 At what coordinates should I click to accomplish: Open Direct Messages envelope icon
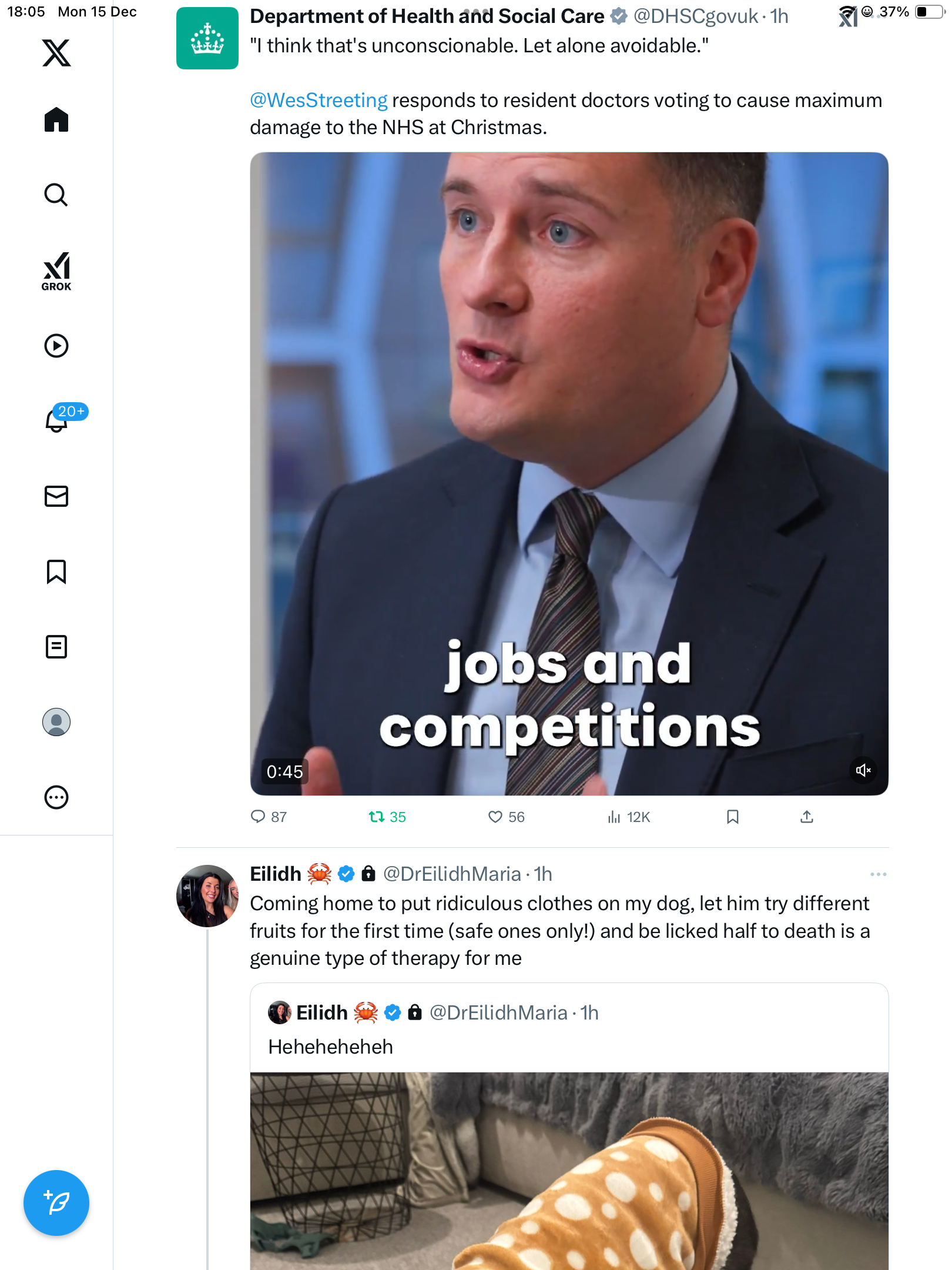tap(56, 496)
